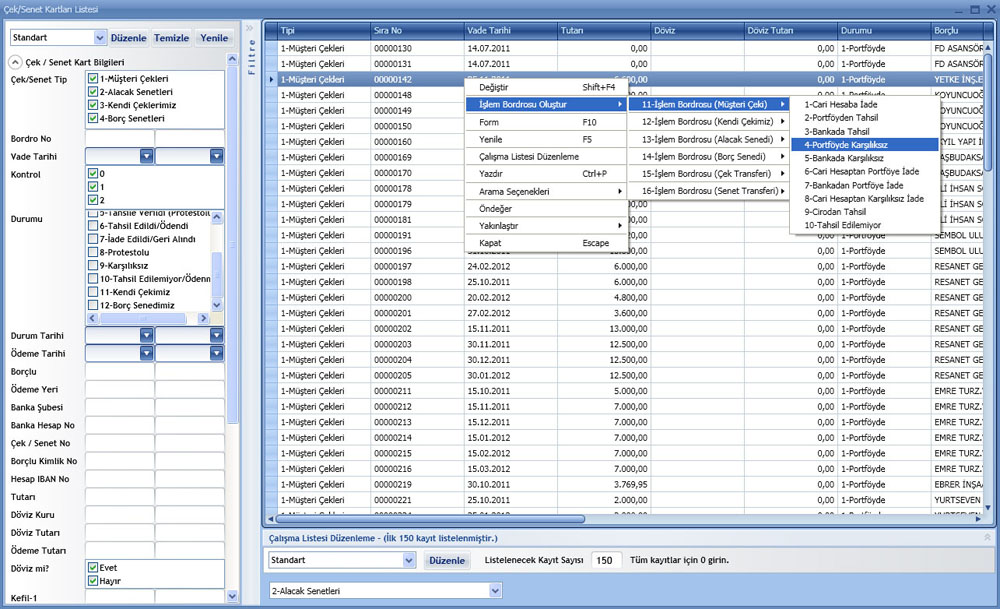
Task: Uncheck 2-Alacak Senetleri type
Action: pyautogui.click(x=93, y=92)
